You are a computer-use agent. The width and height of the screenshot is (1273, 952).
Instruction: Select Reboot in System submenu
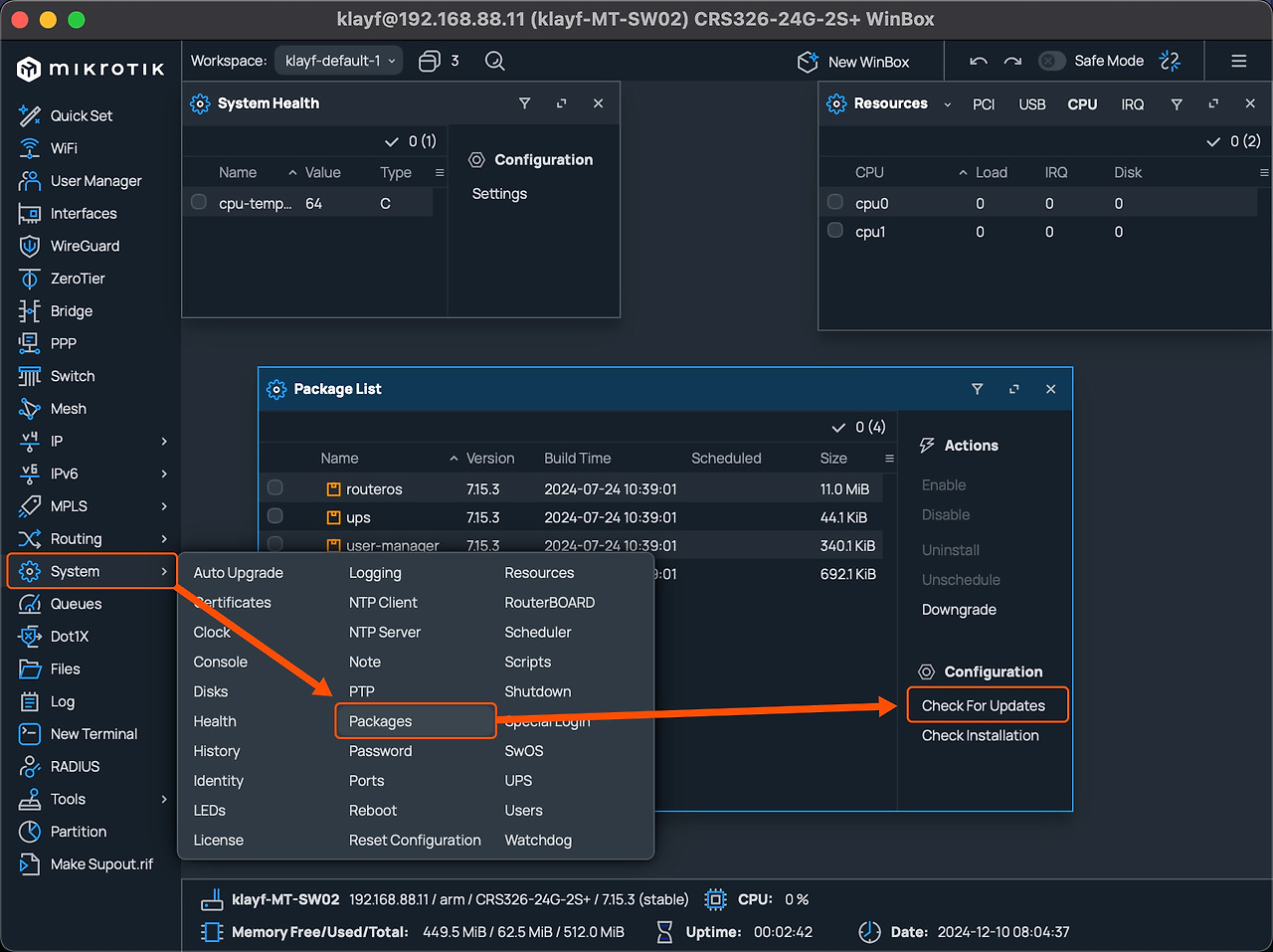pos(373,811)
